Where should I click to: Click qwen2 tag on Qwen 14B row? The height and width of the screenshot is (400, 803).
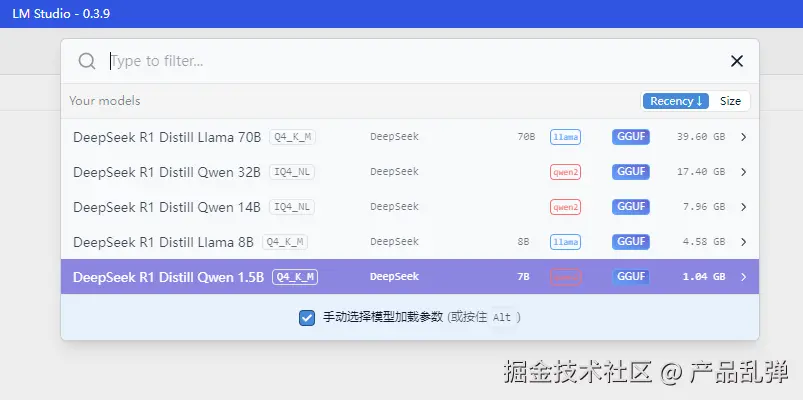pyautogui.click(x=565, y=207)
